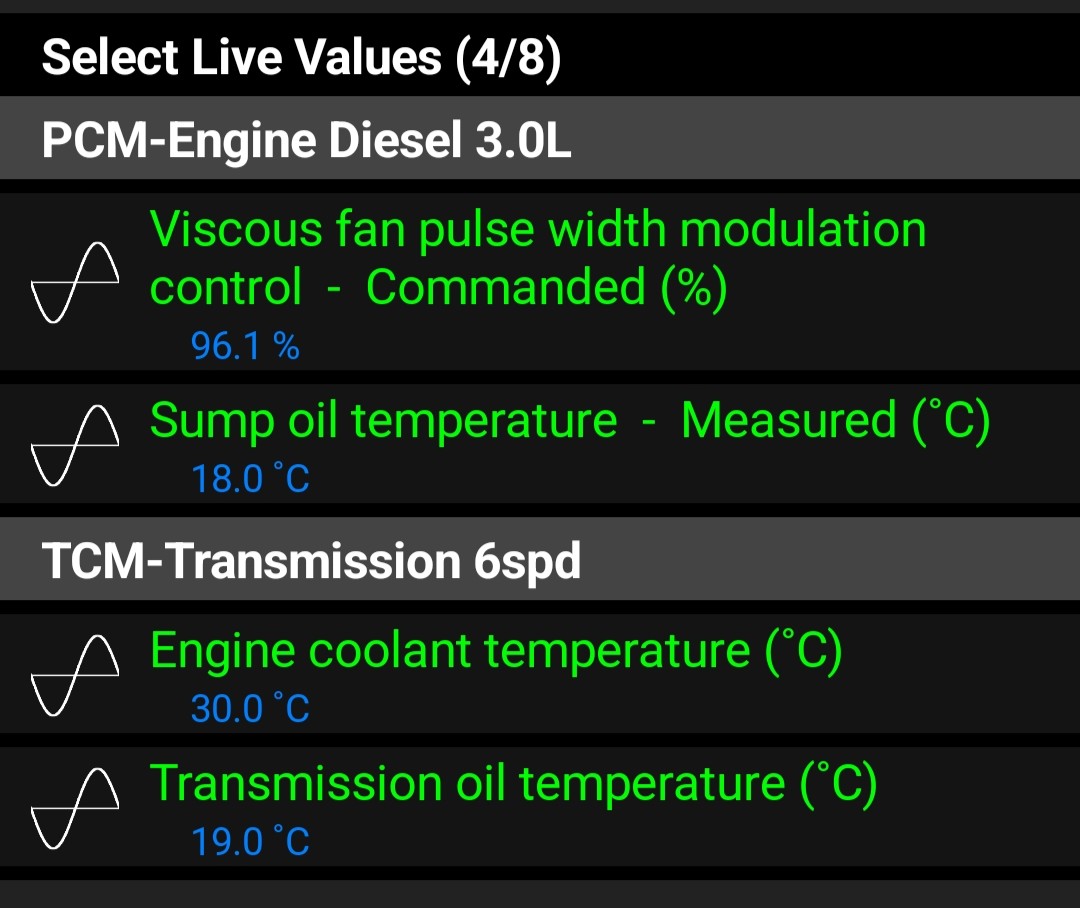
Task: Tap the waveform icon beside Transmission oil temperature
Action: 75,808
